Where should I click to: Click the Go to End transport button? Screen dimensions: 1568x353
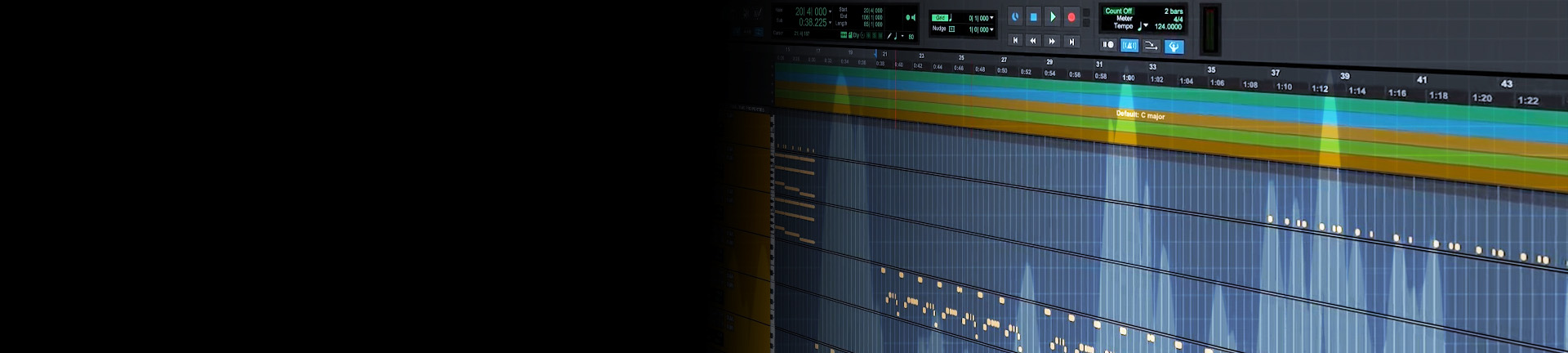[x=1071, y=42]
